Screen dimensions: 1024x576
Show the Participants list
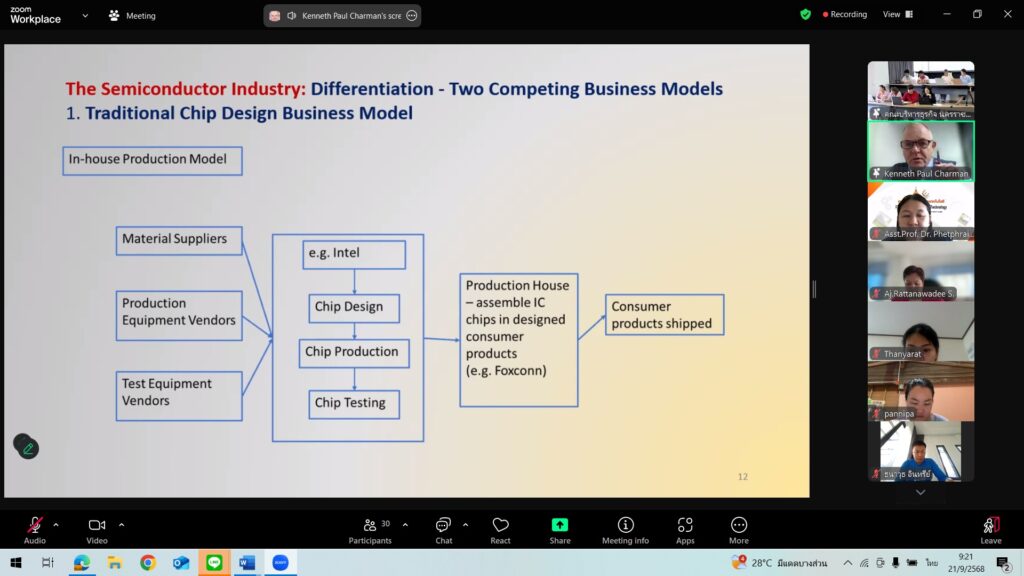(371, 526)
